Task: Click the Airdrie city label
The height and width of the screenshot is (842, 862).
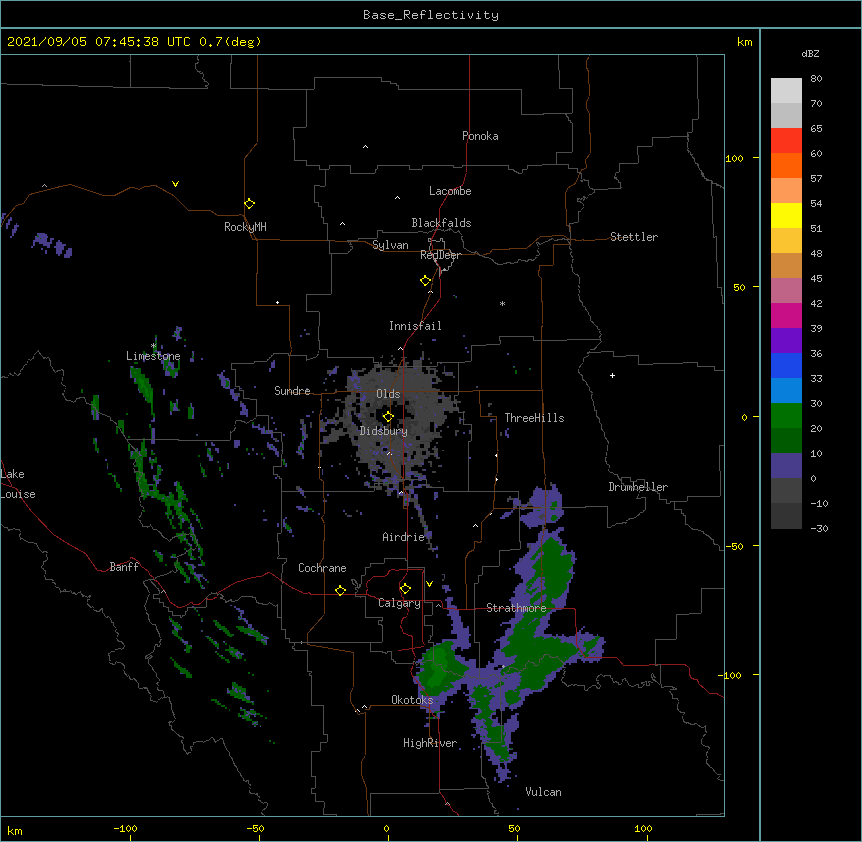Action: [403, 537]
